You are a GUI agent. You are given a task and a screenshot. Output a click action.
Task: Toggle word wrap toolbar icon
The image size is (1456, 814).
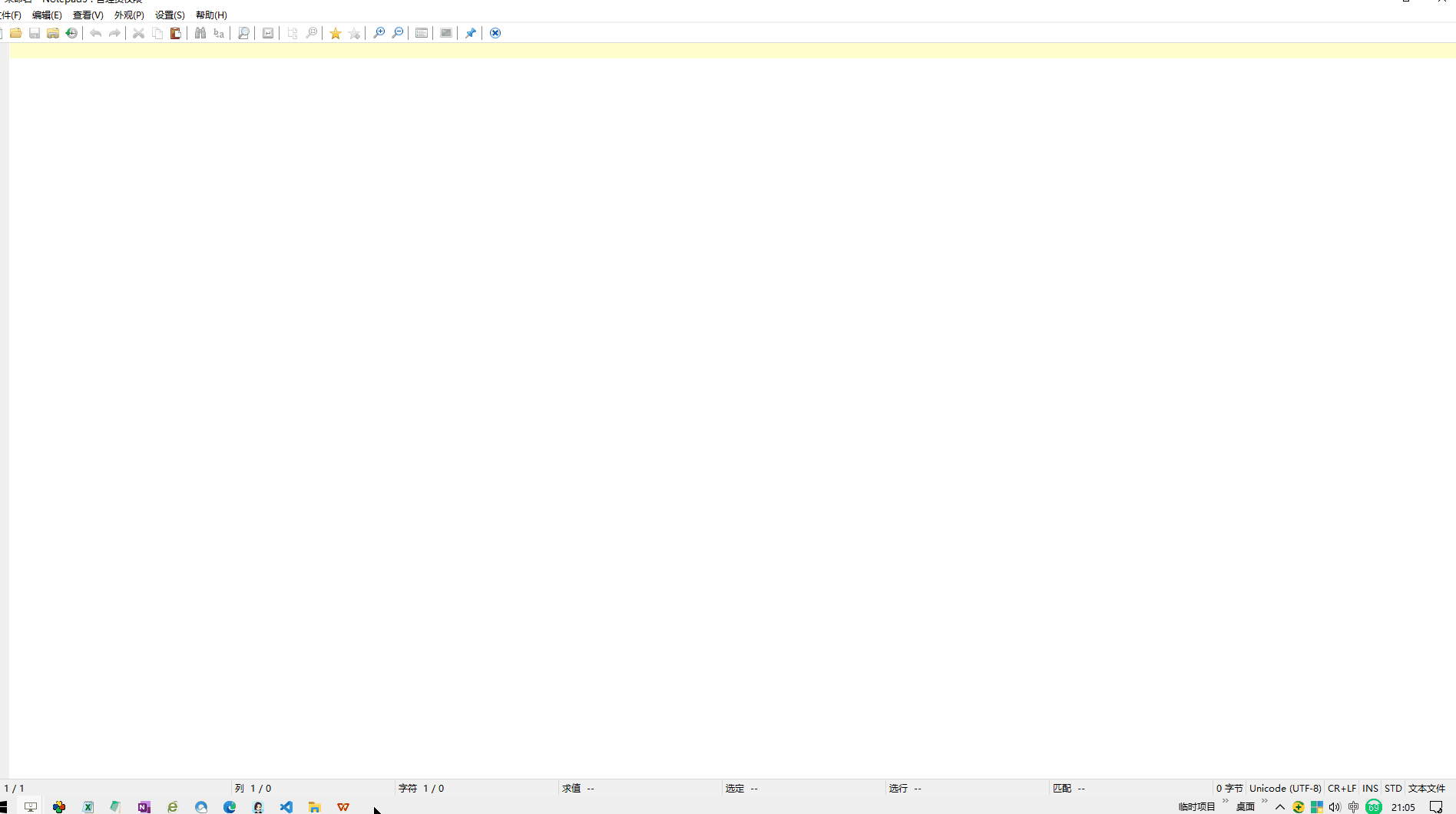pos(268,33)
